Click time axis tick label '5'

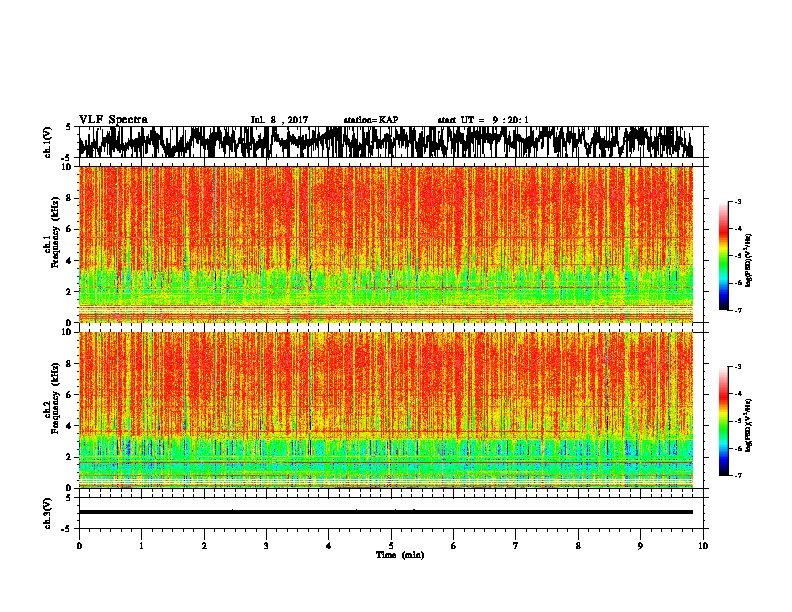pyautogui.click(x=391, y=546)
